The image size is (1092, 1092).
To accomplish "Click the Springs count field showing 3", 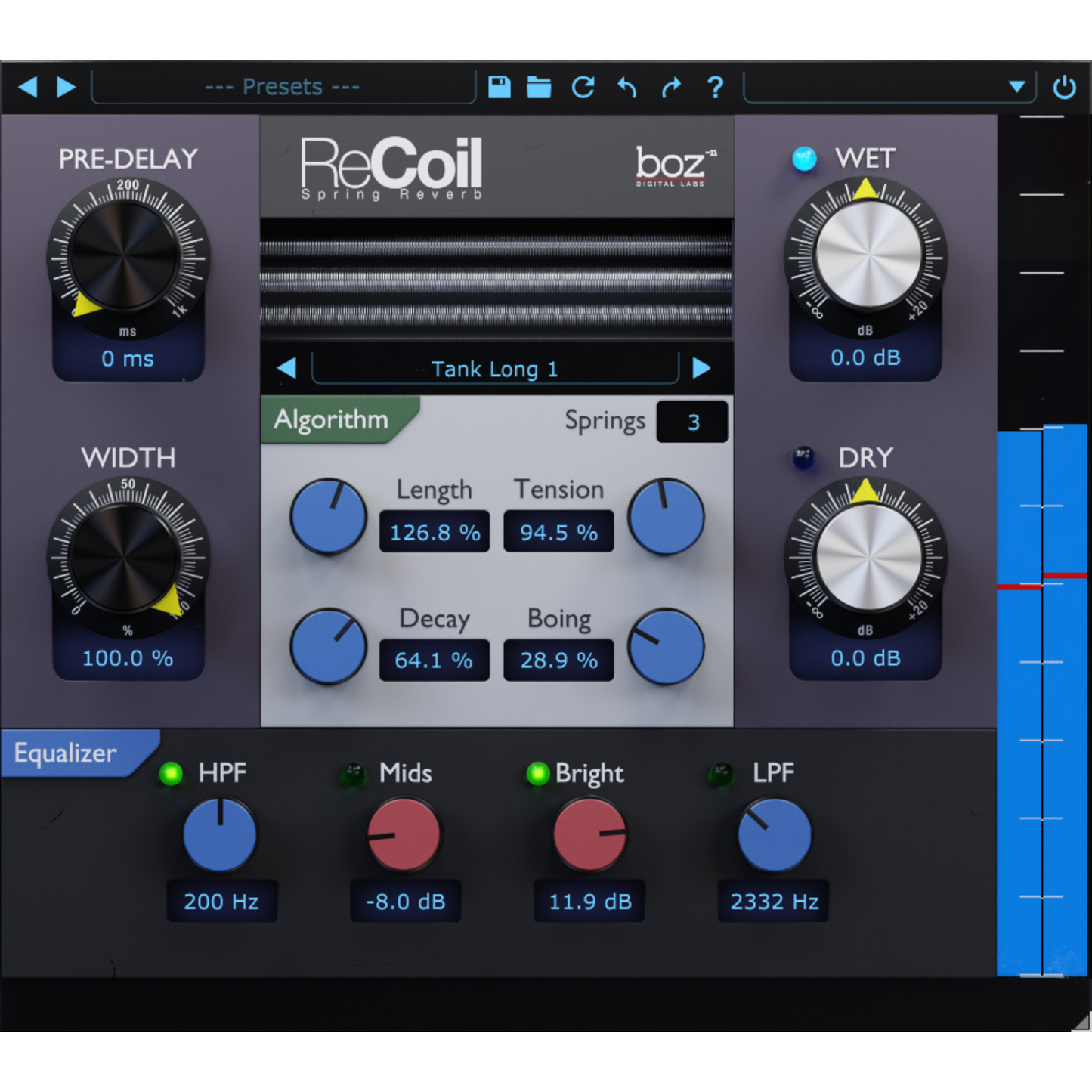I will (692, 422).
